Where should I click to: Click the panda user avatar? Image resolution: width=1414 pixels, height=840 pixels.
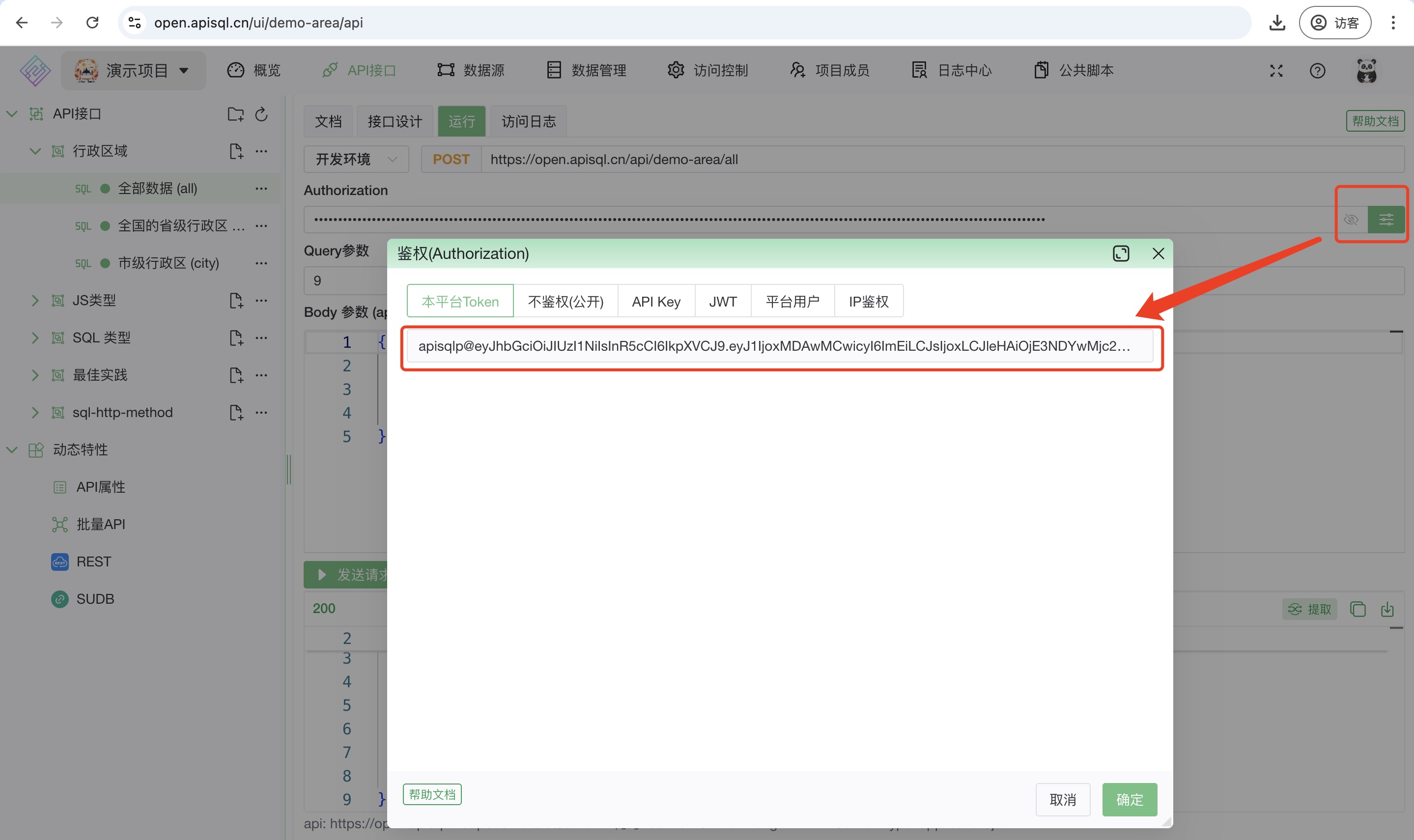click(x=1366, y=71)
